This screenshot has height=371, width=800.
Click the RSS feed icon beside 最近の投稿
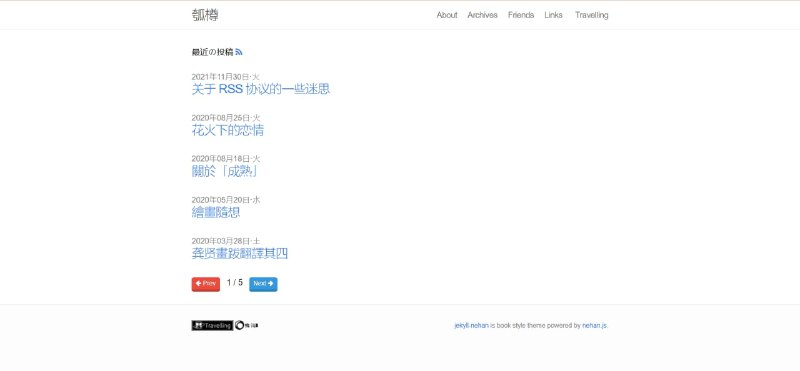click(239, 52)
